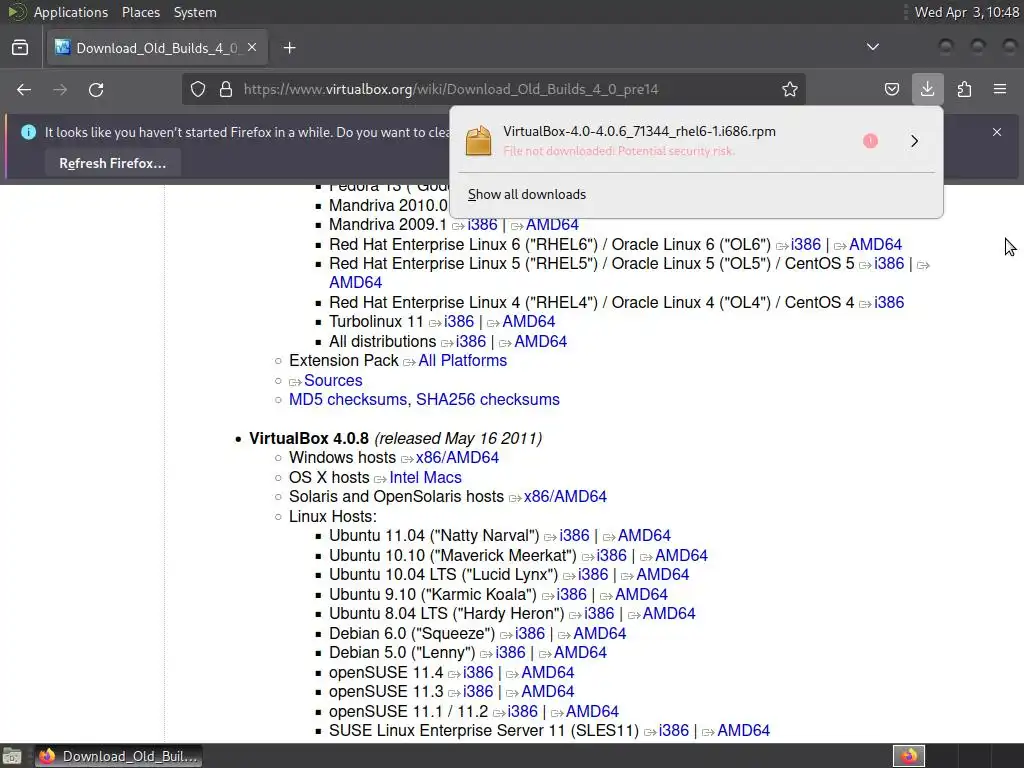List all tabs dropdown arrow
This screenshot has width=1024, height=768.
[872, 47]
